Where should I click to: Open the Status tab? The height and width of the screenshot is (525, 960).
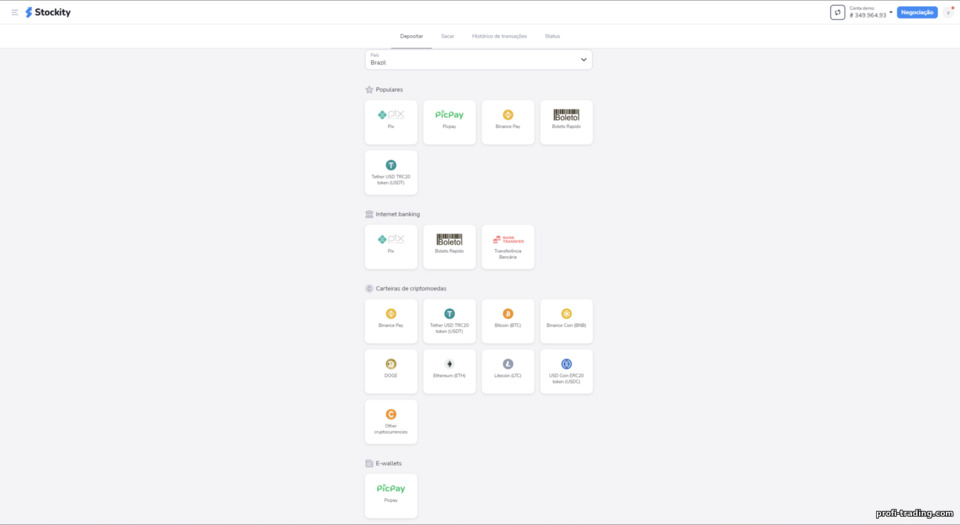coord(552,36)
